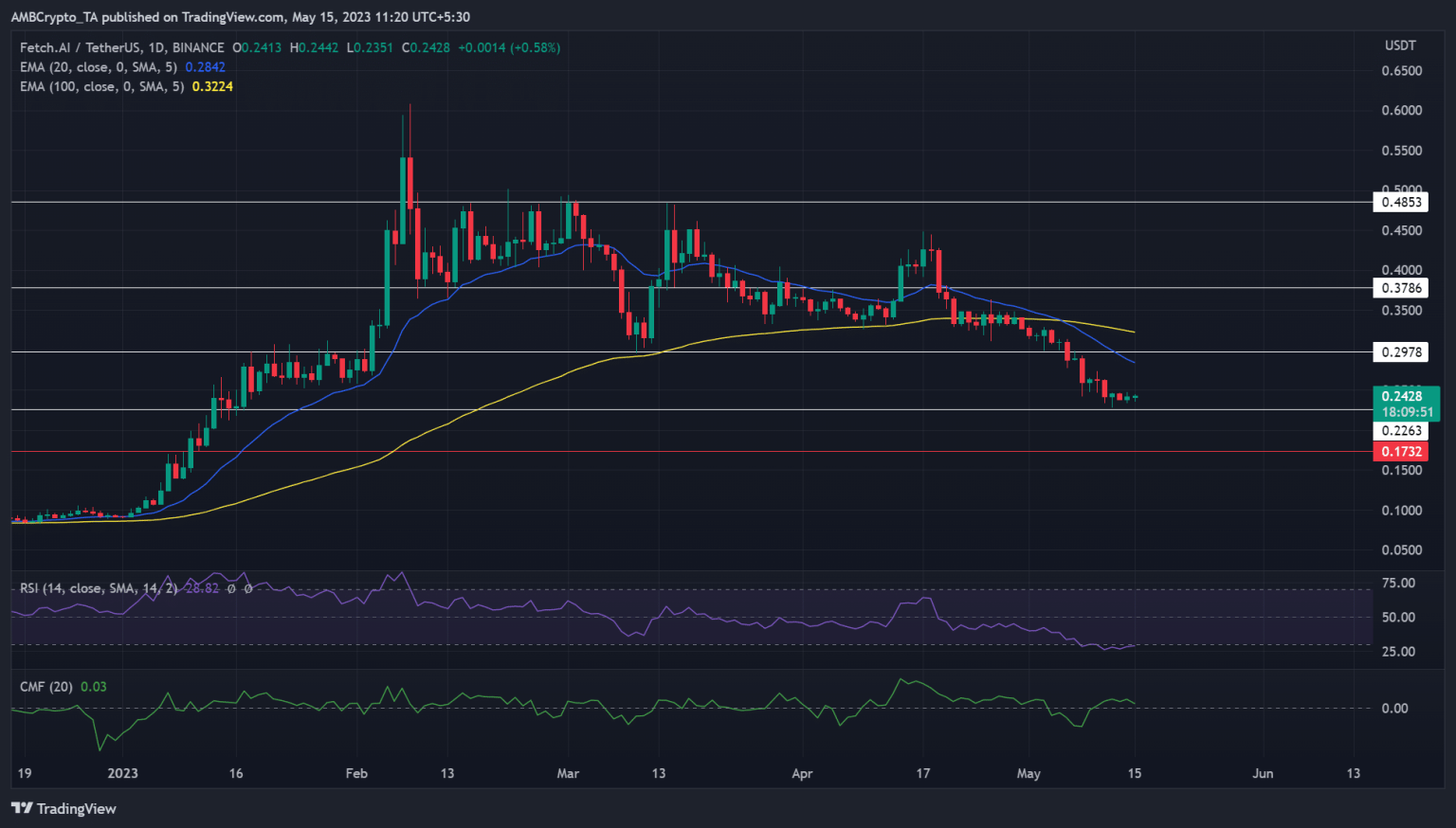This screenshot has width=1456, height=828.
Task: Click the Jun label on the time axis
Action: pyautogui.click(x=1263, y=773)
